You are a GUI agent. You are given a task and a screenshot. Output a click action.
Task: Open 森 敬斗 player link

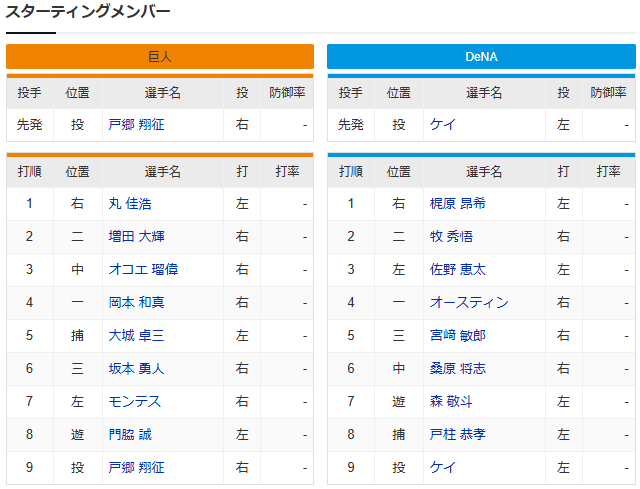coord(451,402)
